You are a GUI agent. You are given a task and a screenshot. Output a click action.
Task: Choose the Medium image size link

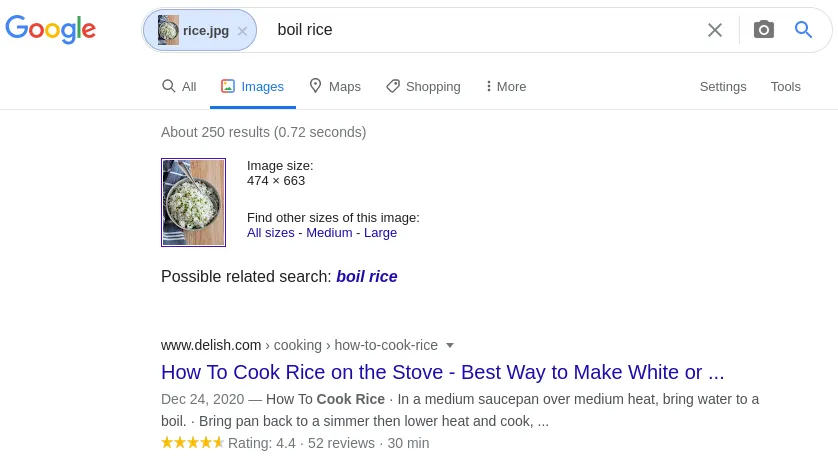click(x=329, y=233)
